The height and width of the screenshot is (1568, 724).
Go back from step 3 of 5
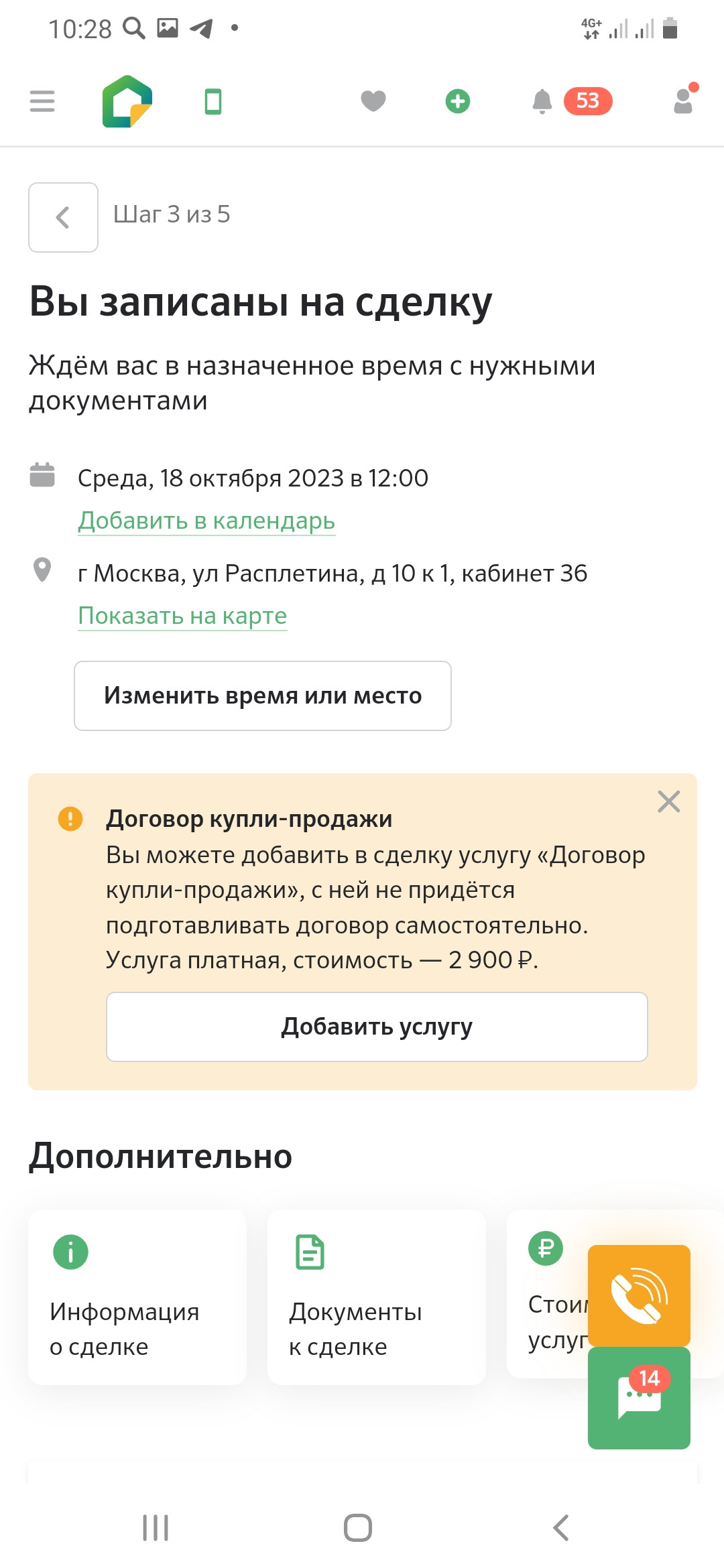tap(63, 217)
